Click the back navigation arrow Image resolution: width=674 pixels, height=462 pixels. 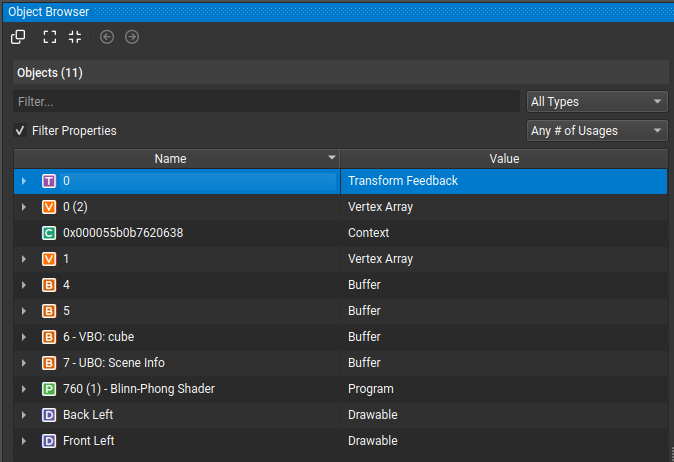click(x=107, y=37)
